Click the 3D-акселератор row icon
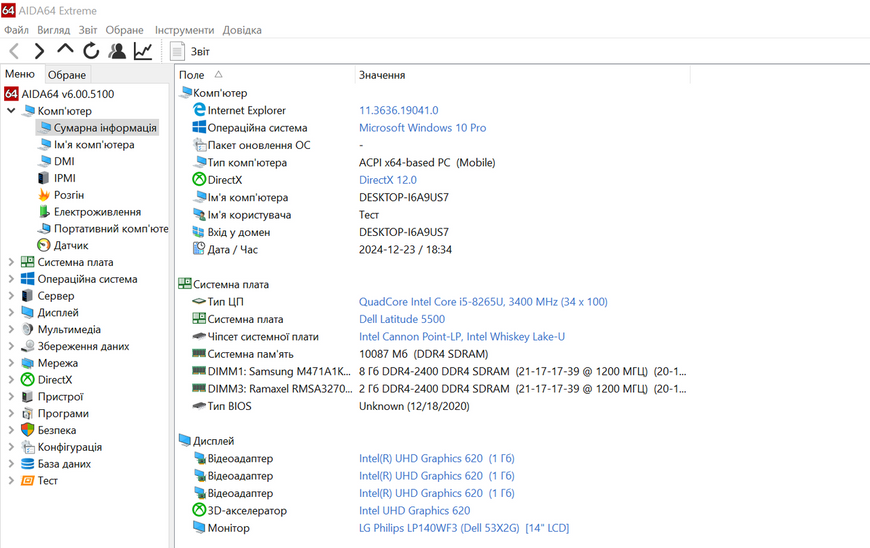Screen dimensions: 870x548 199,510
